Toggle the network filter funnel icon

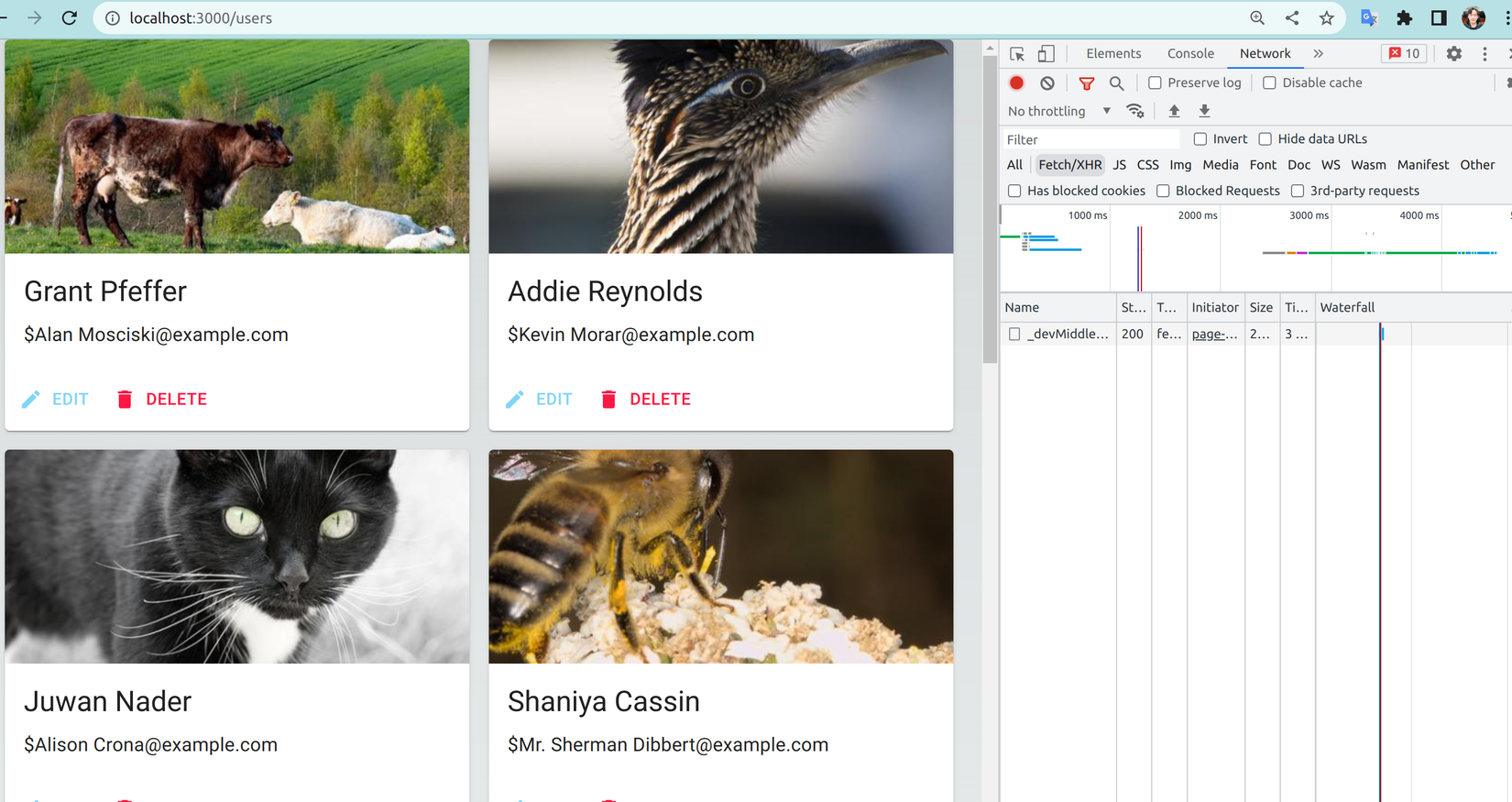1087,83
